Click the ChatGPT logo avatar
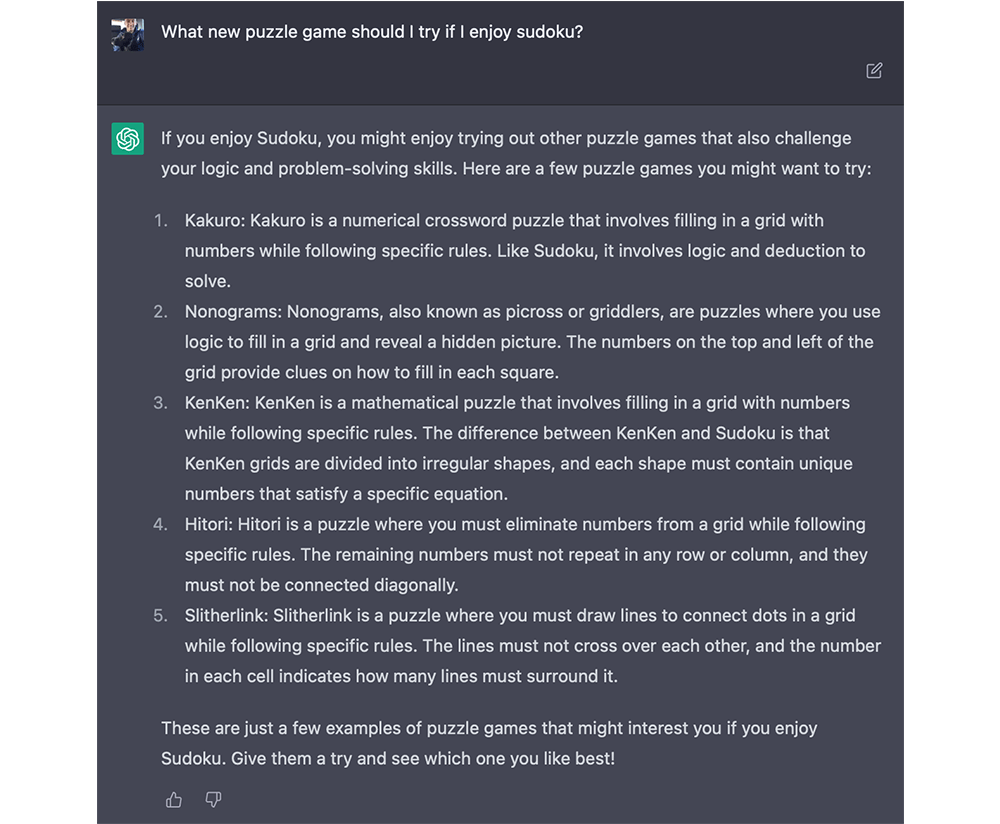This screenshot has height=824, width=1000. (128, 139)
